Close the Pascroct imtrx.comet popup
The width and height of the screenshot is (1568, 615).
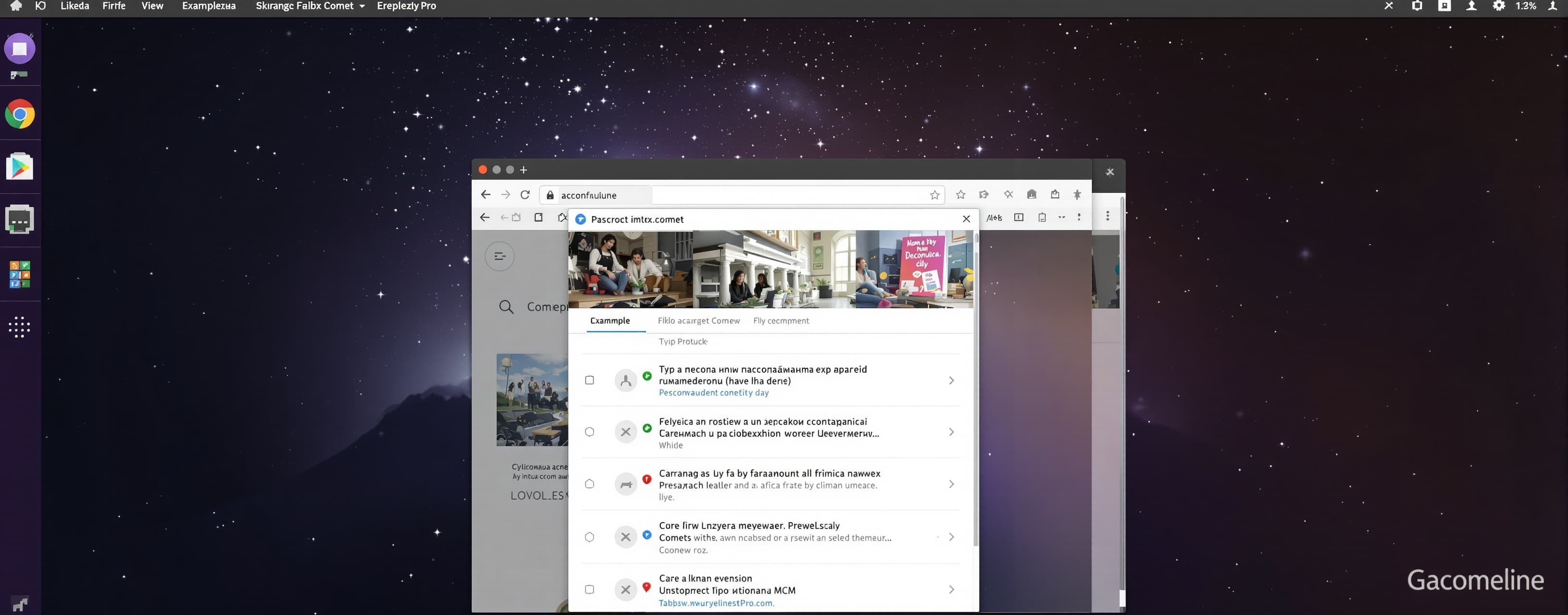tap(966, 219)
